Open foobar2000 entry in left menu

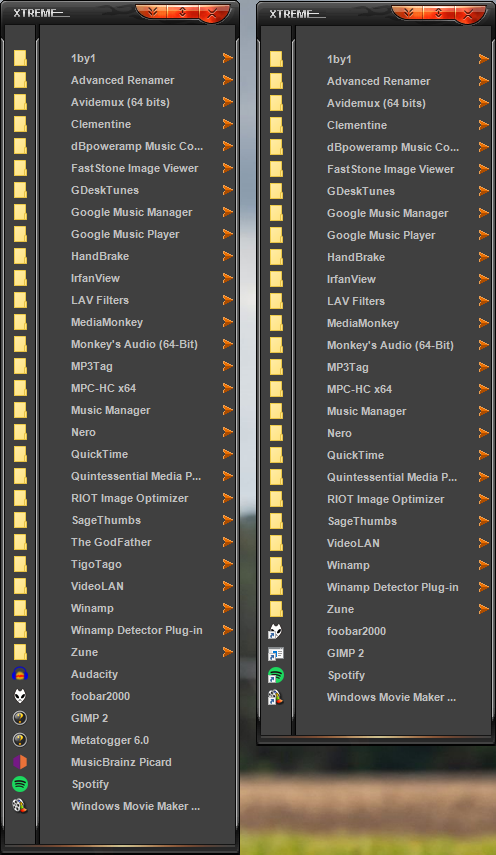(100, 696)
